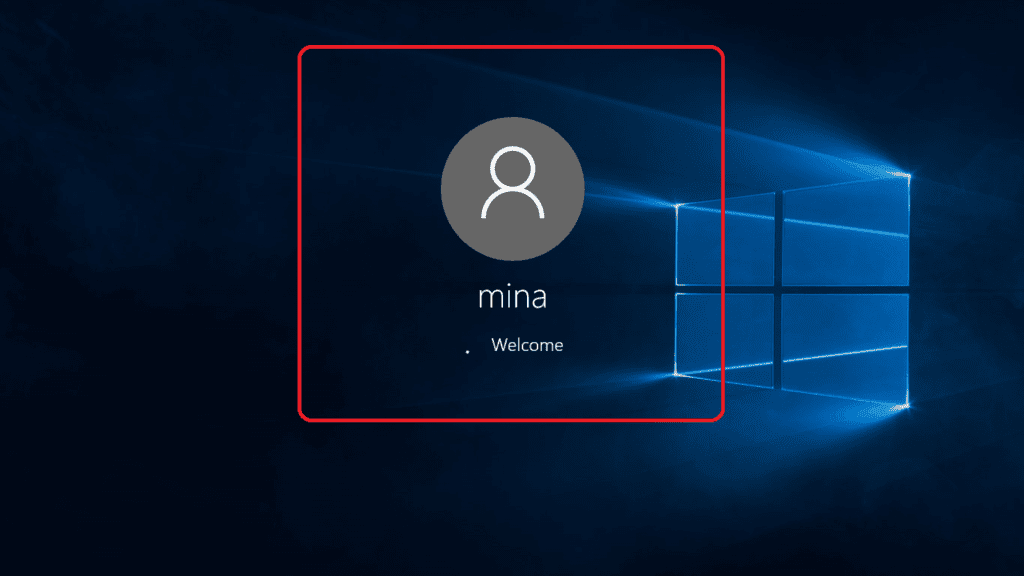Click the lower-right pane of Windows logo
The height and width of the screenshot is (576, 1024).
pos(846,343)
